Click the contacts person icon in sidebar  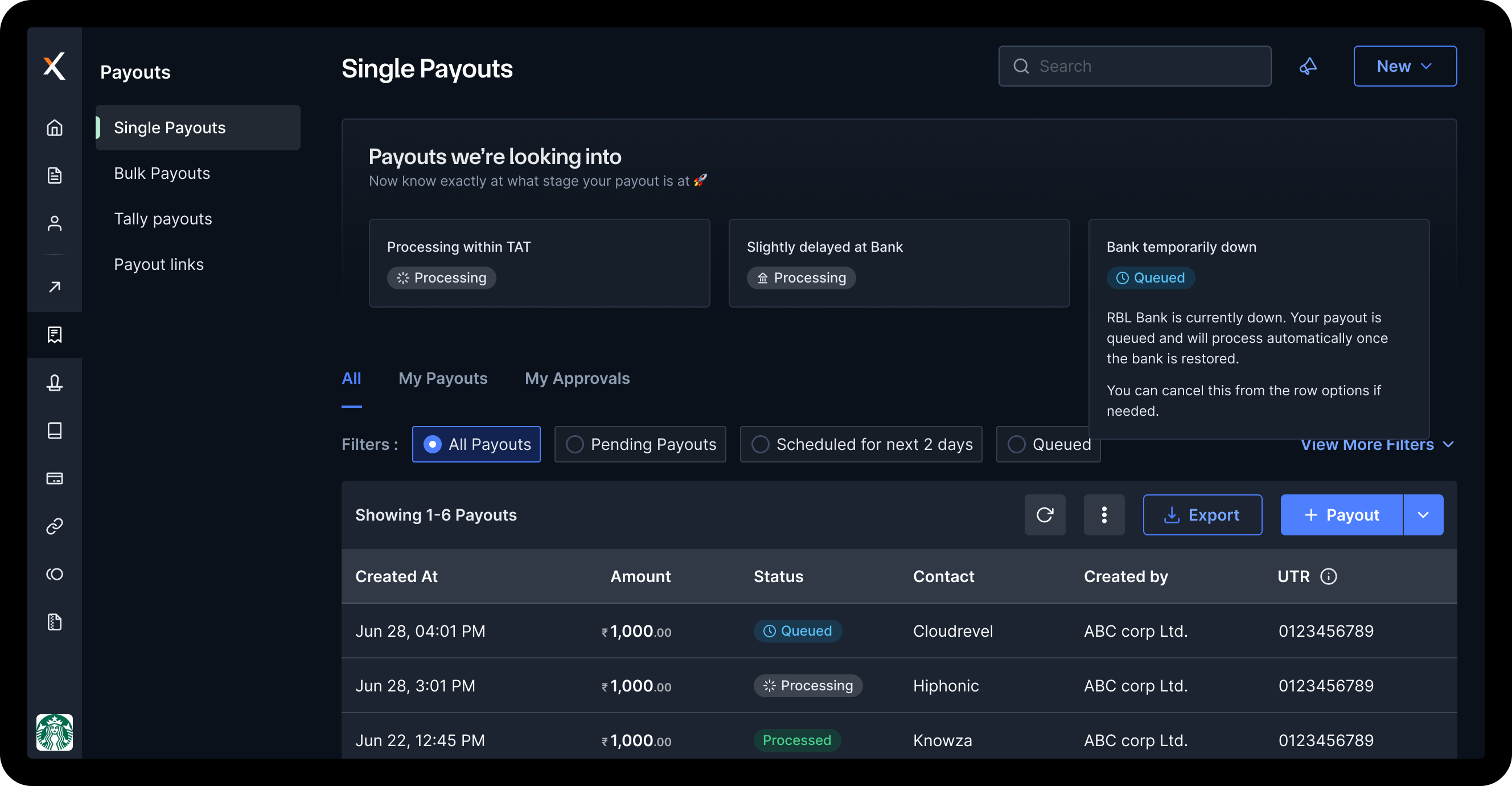(x=55, y=223)
